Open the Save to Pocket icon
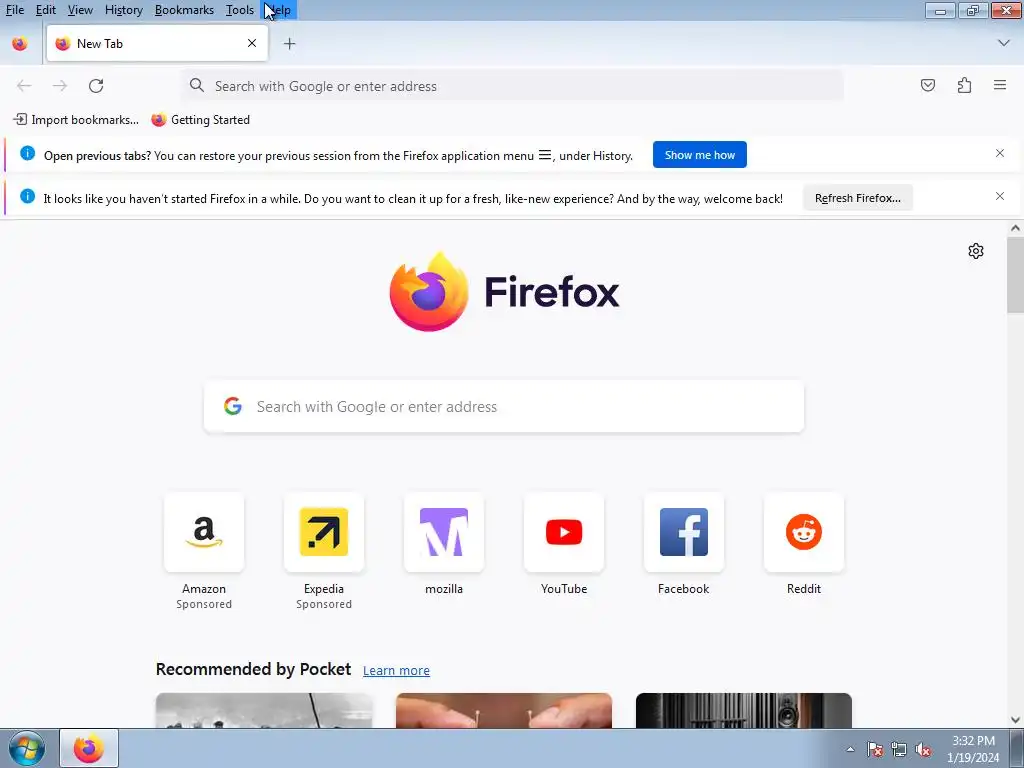 [x=928, y=86]
